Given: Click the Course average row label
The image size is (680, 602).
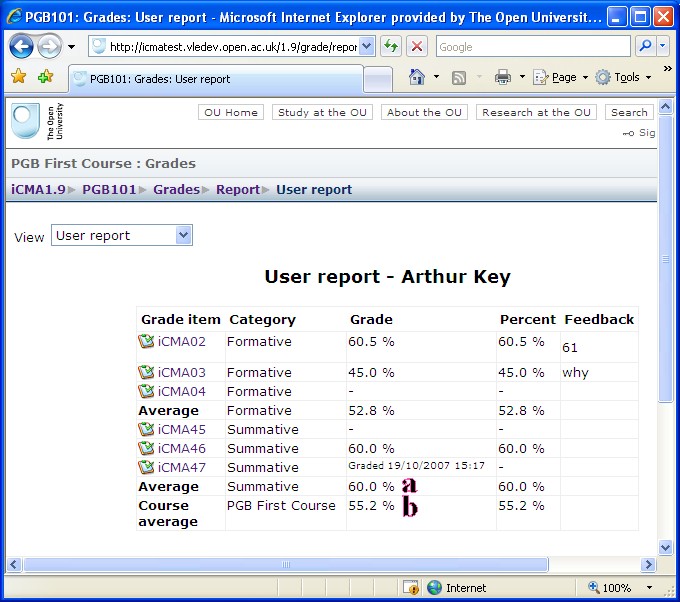Looking at the screenshot, I should pos(168,514).
